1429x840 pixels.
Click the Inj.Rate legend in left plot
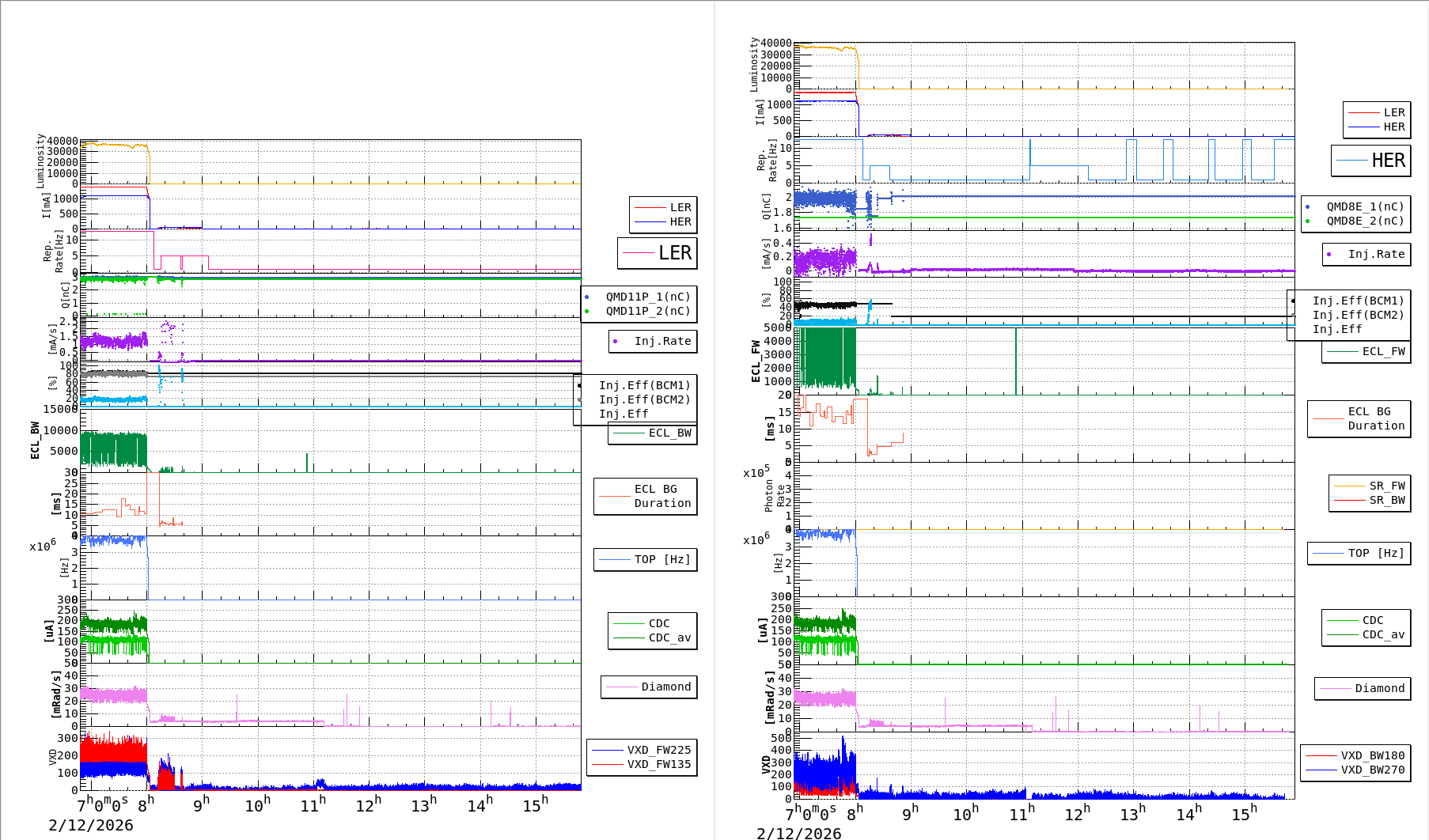[661, 341]
